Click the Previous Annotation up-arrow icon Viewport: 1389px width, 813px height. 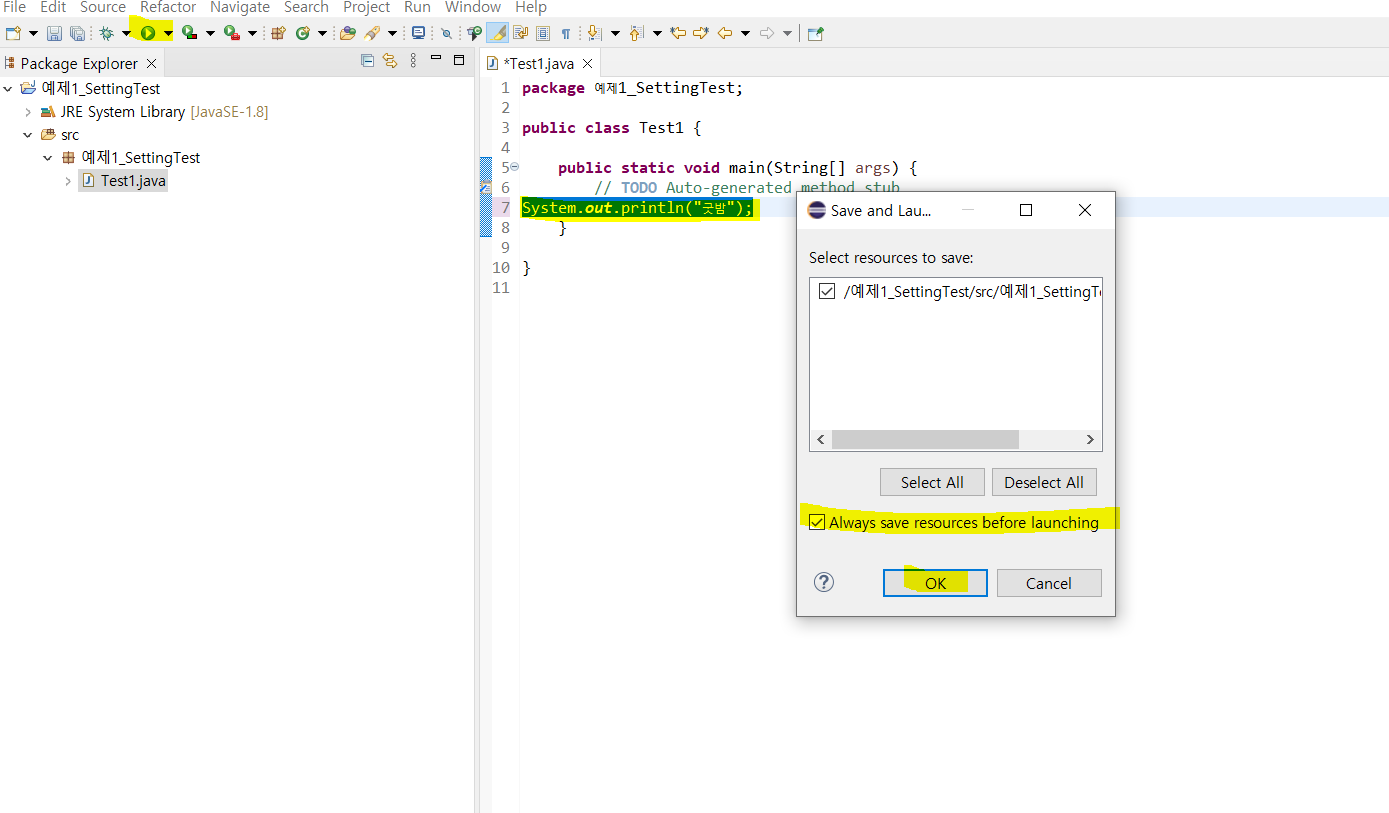[x=637, y=33]
